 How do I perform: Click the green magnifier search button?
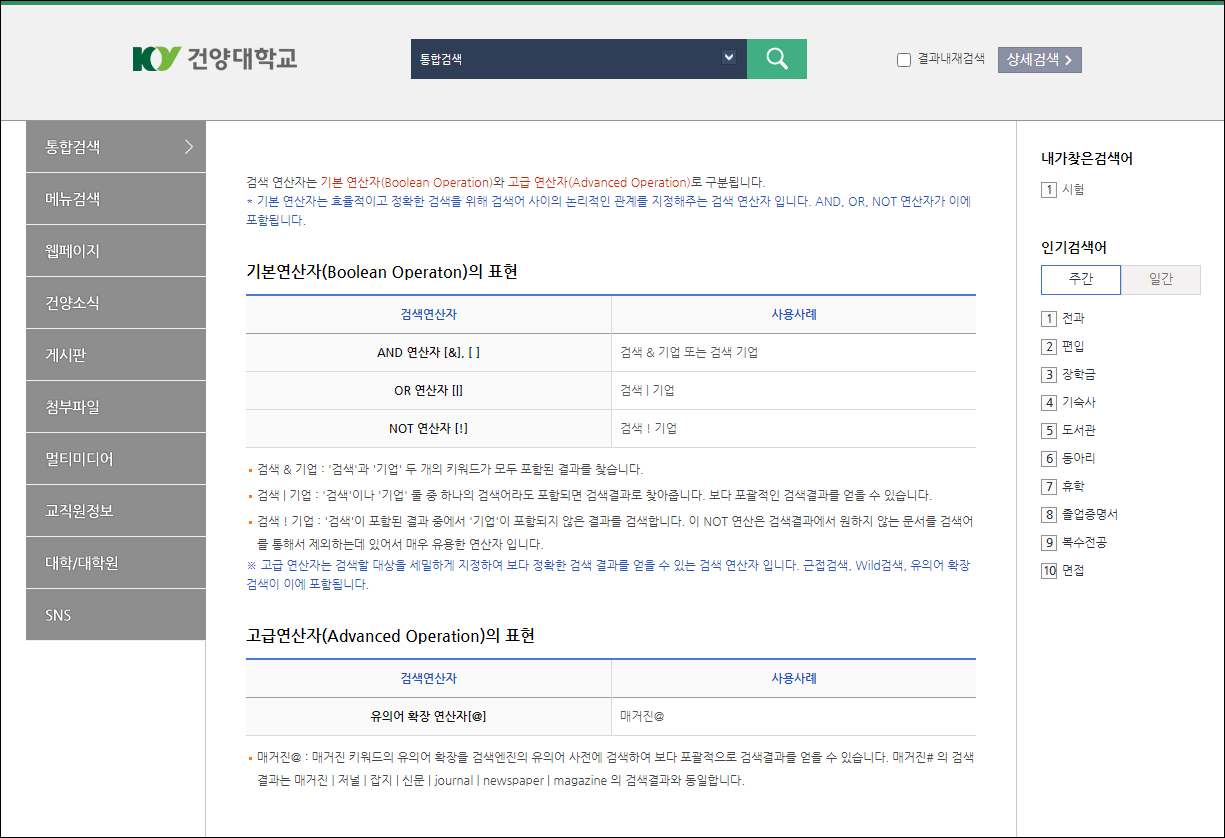(x=777, y=59)
